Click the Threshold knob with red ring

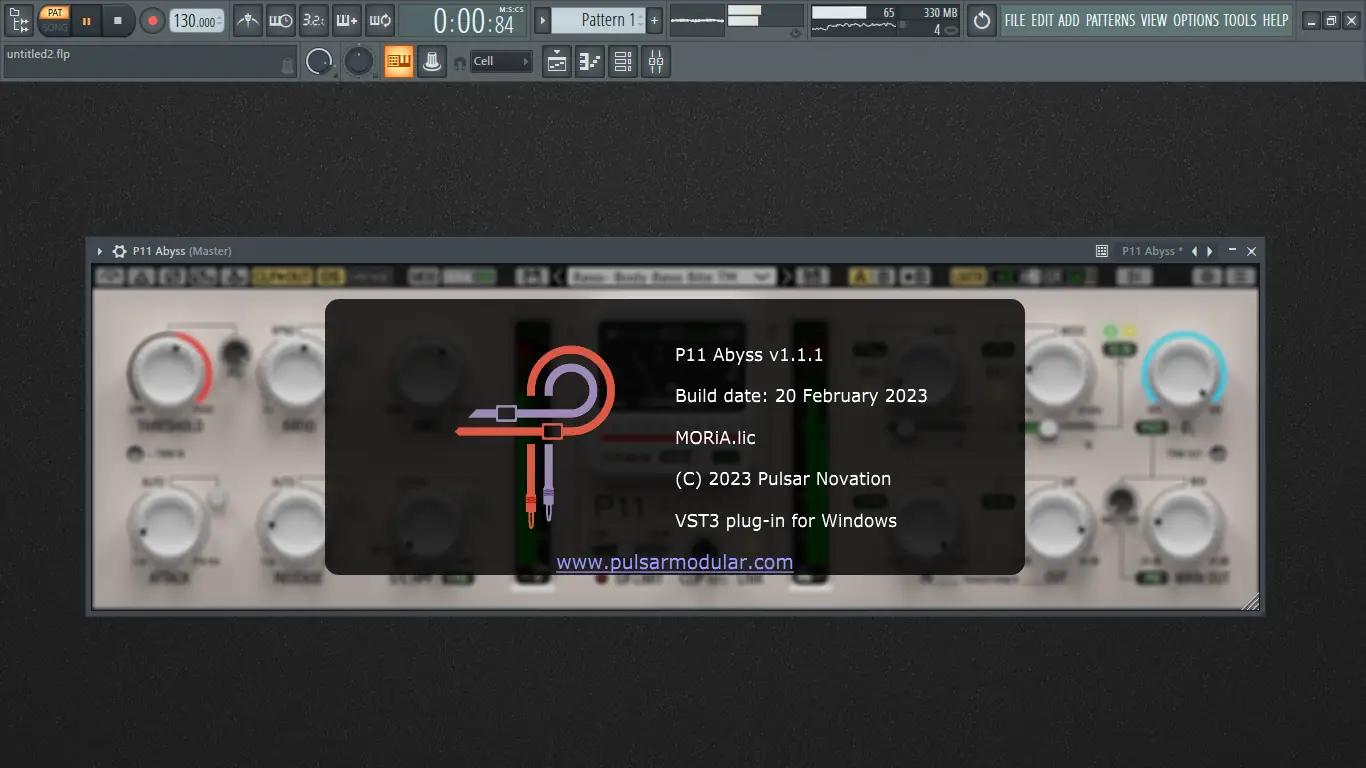tap(169, 374)
